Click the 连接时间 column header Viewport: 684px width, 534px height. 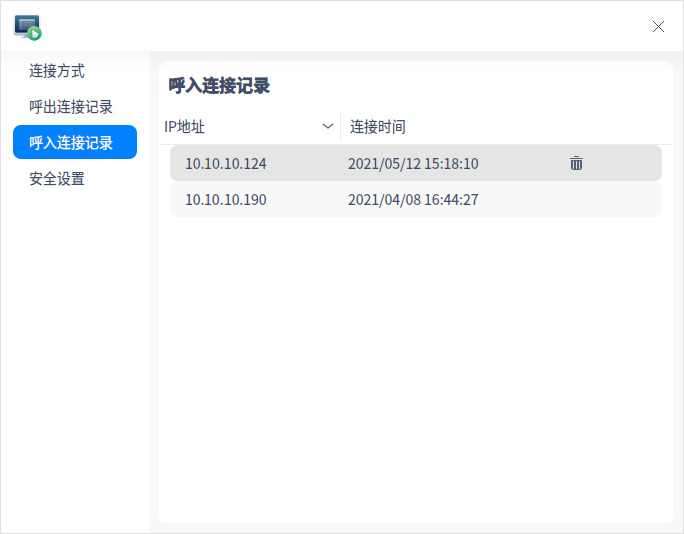click(x=506, y=127)
